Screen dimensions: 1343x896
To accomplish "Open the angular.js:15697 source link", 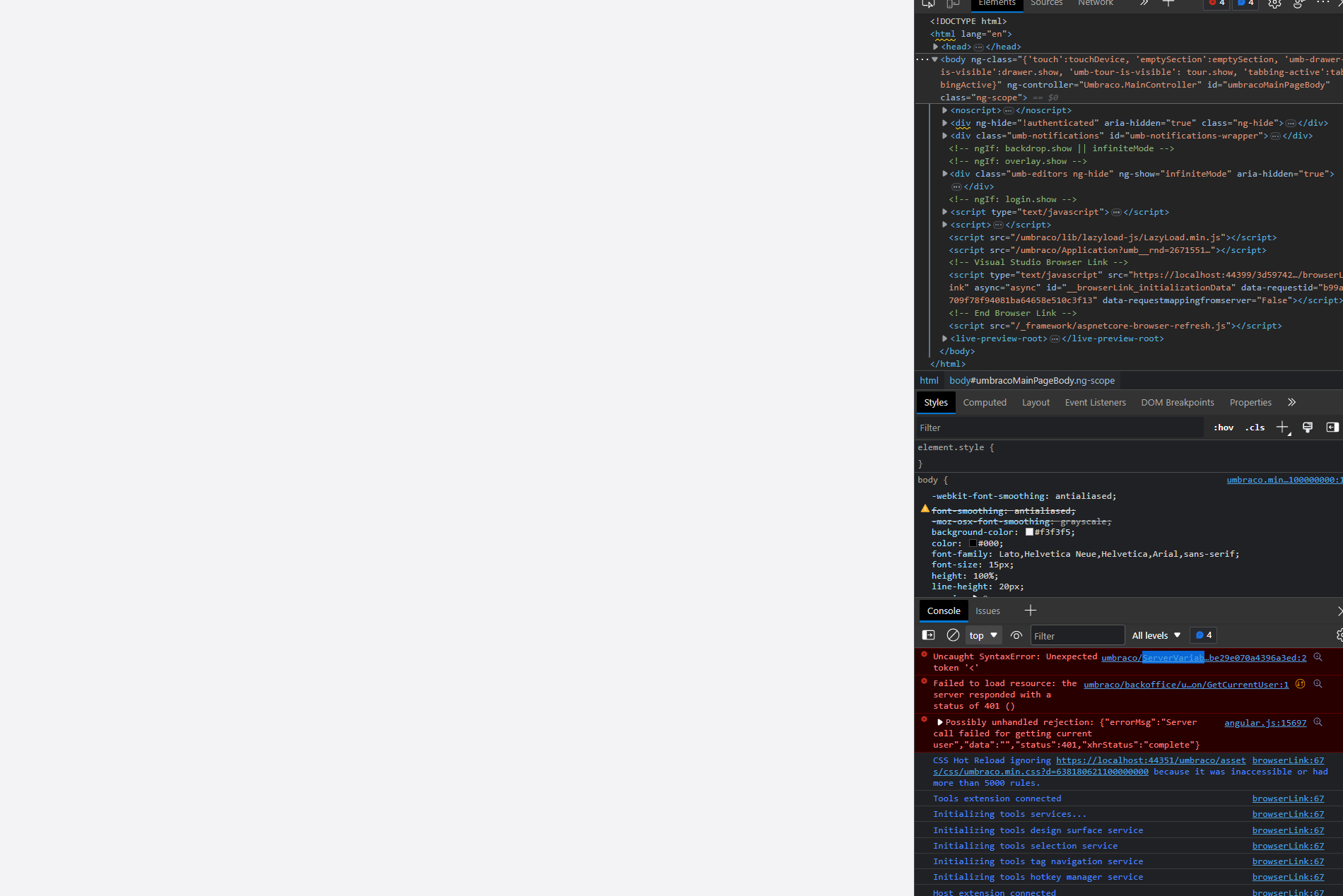I will coord(1265,723).
